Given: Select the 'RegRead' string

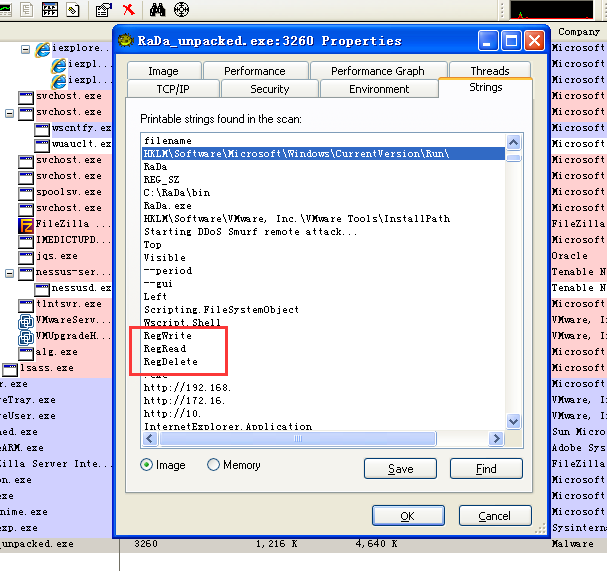Looking at the screenshot, I should tap(165, 349).
